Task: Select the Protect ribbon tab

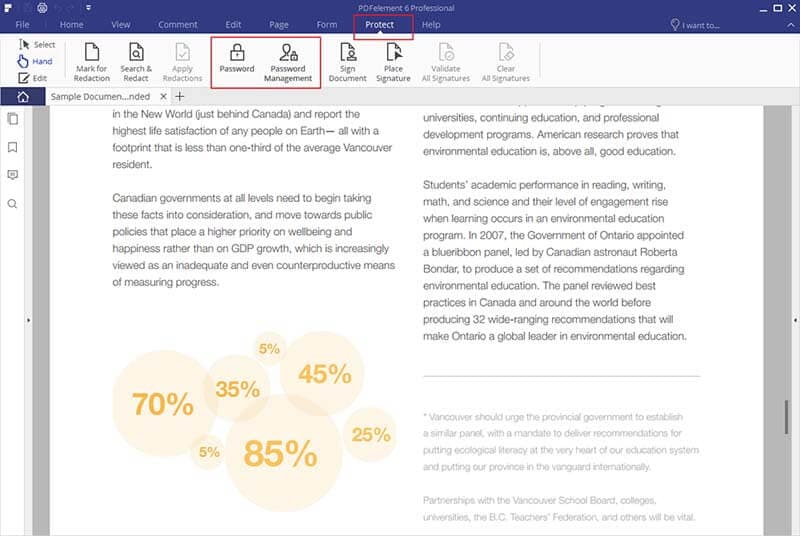Action: 380,24
